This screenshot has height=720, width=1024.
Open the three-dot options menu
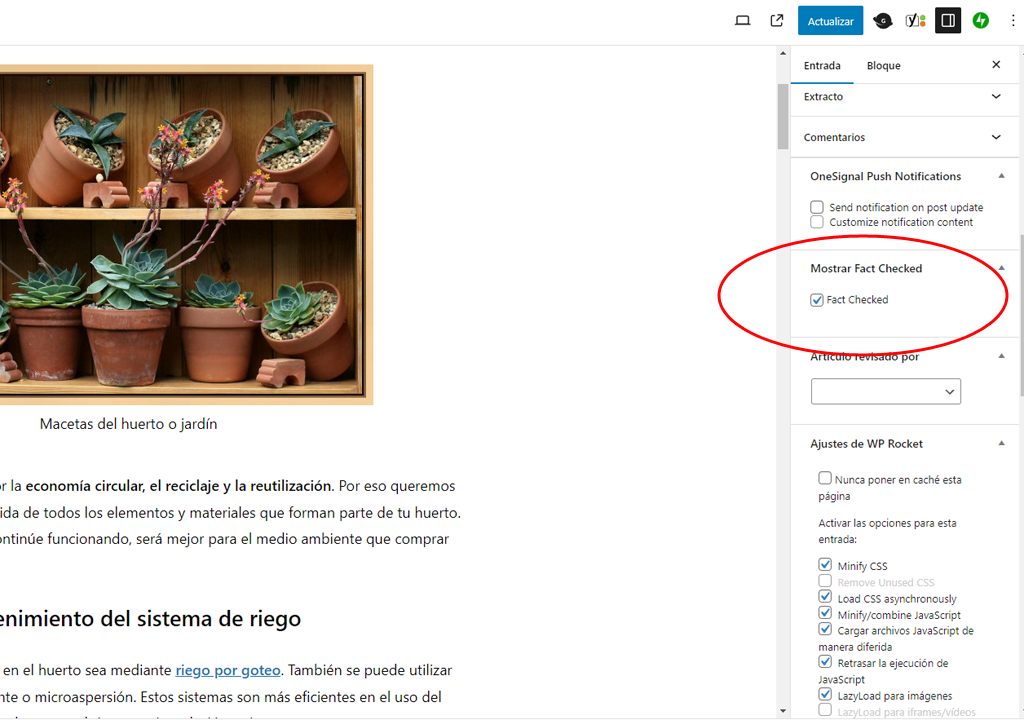coord(1013,21)
